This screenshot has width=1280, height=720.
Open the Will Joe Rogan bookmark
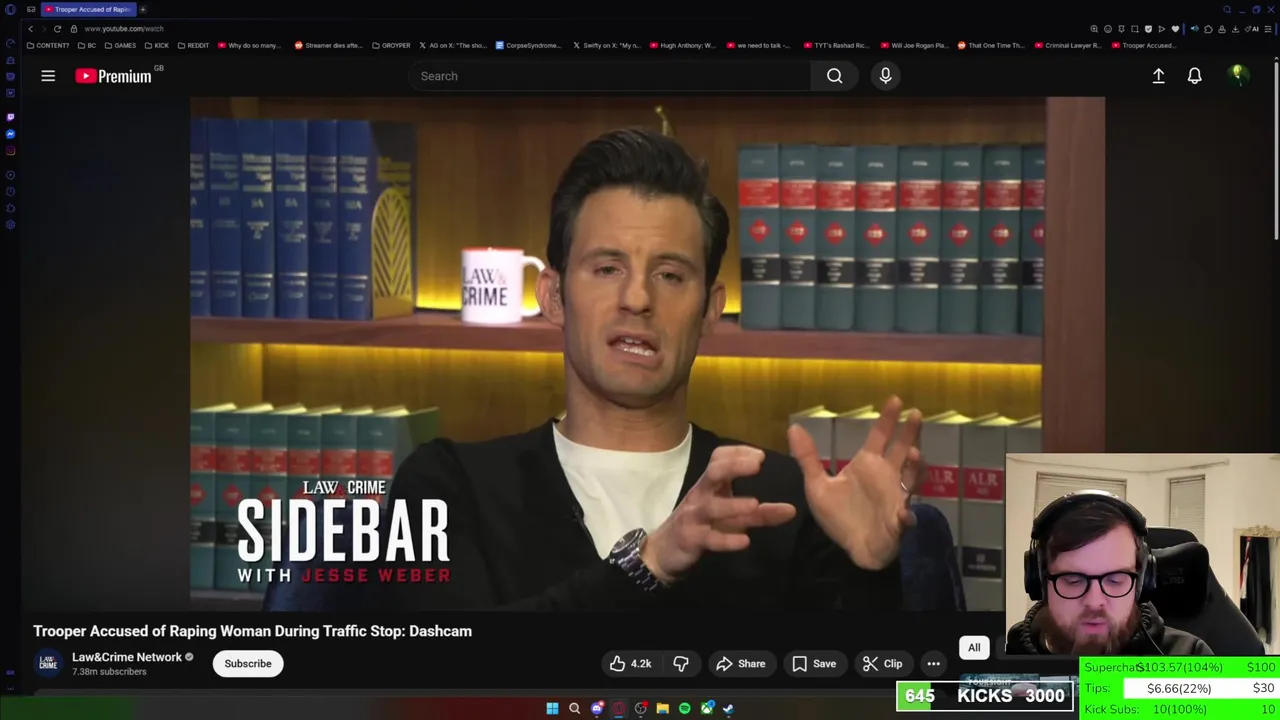click(915, 45)
